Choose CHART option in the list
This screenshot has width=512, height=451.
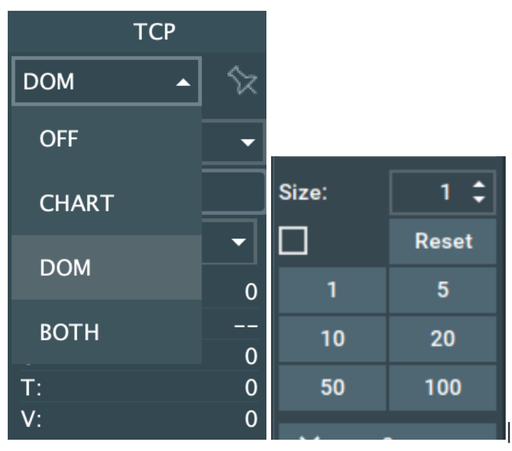(107, 203)
